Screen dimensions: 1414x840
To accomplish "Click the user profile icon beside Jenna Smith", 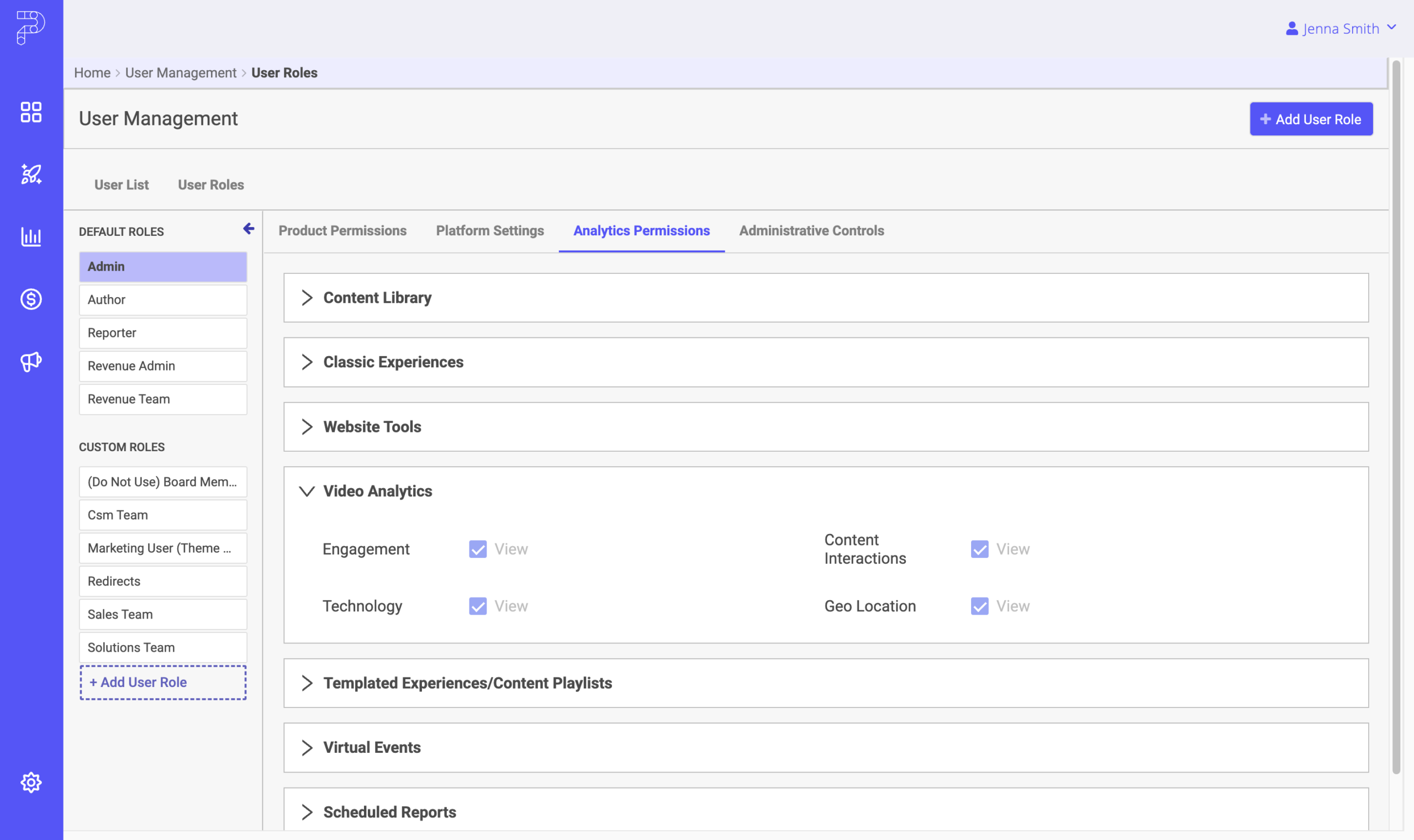I will pyautogui.click(x=1292, y=28).
